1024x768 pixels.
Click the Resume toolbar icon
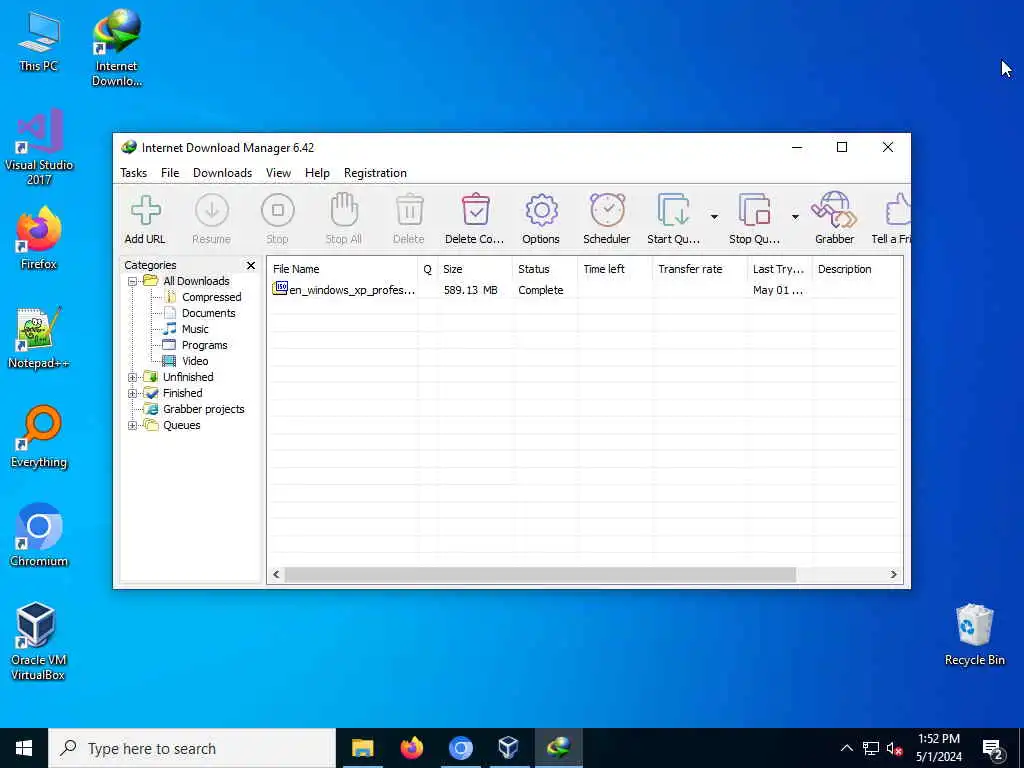[x=212, y=210]
